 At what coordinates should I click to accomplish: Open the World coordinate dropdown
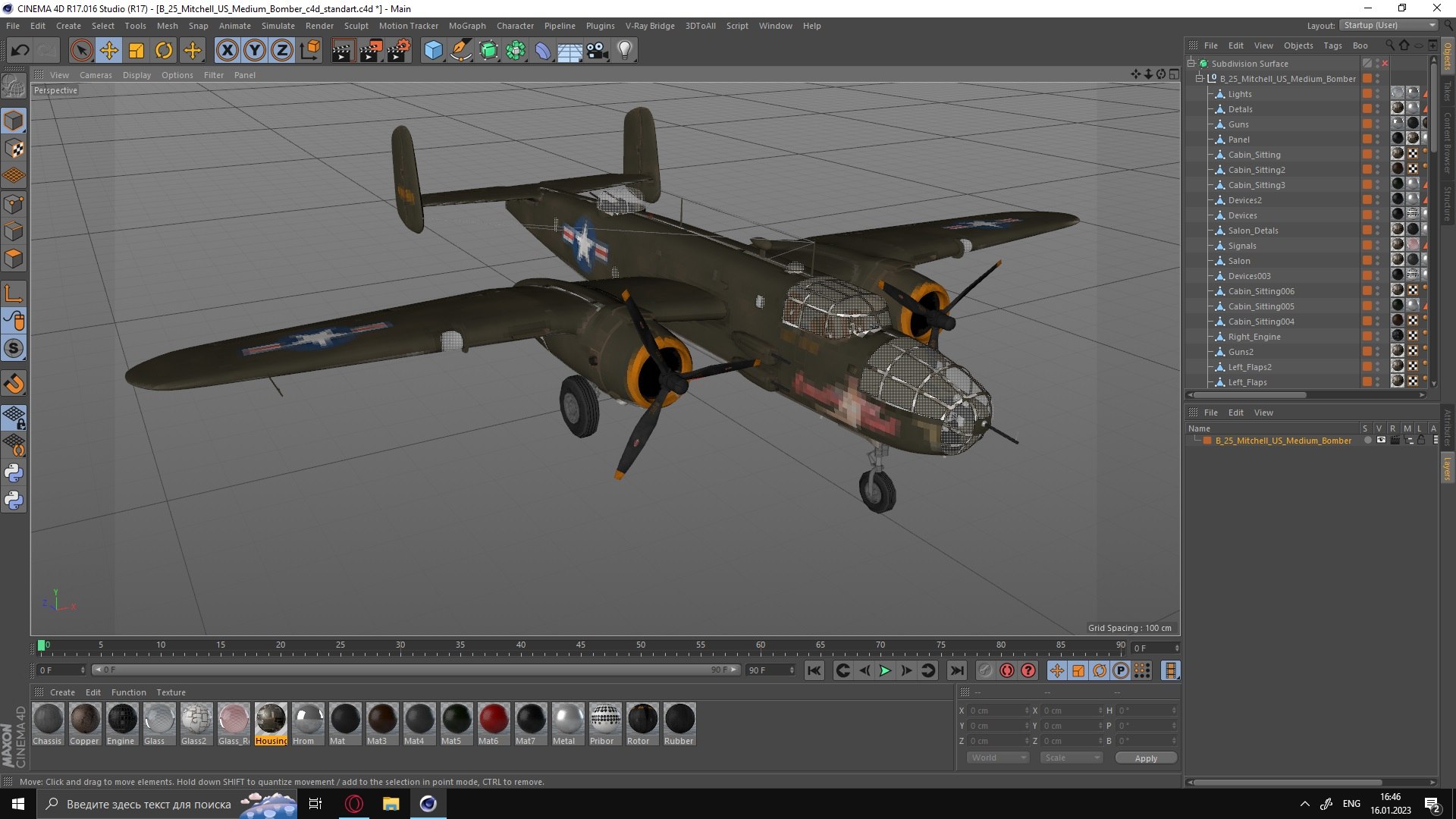(x=998, y=758)
